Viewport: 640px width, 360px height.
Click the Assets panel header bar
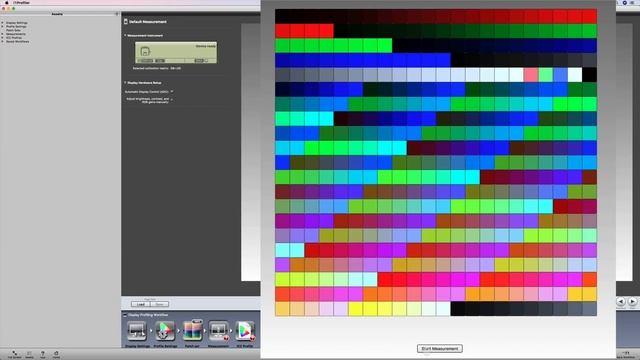(60, 14)
